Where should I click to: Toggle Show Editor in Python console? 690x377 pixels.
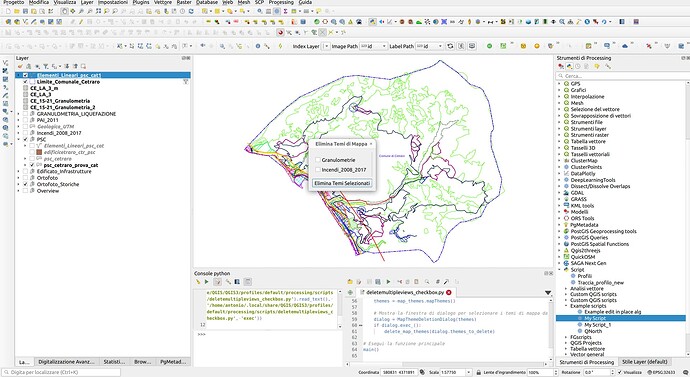click(217, 282)
